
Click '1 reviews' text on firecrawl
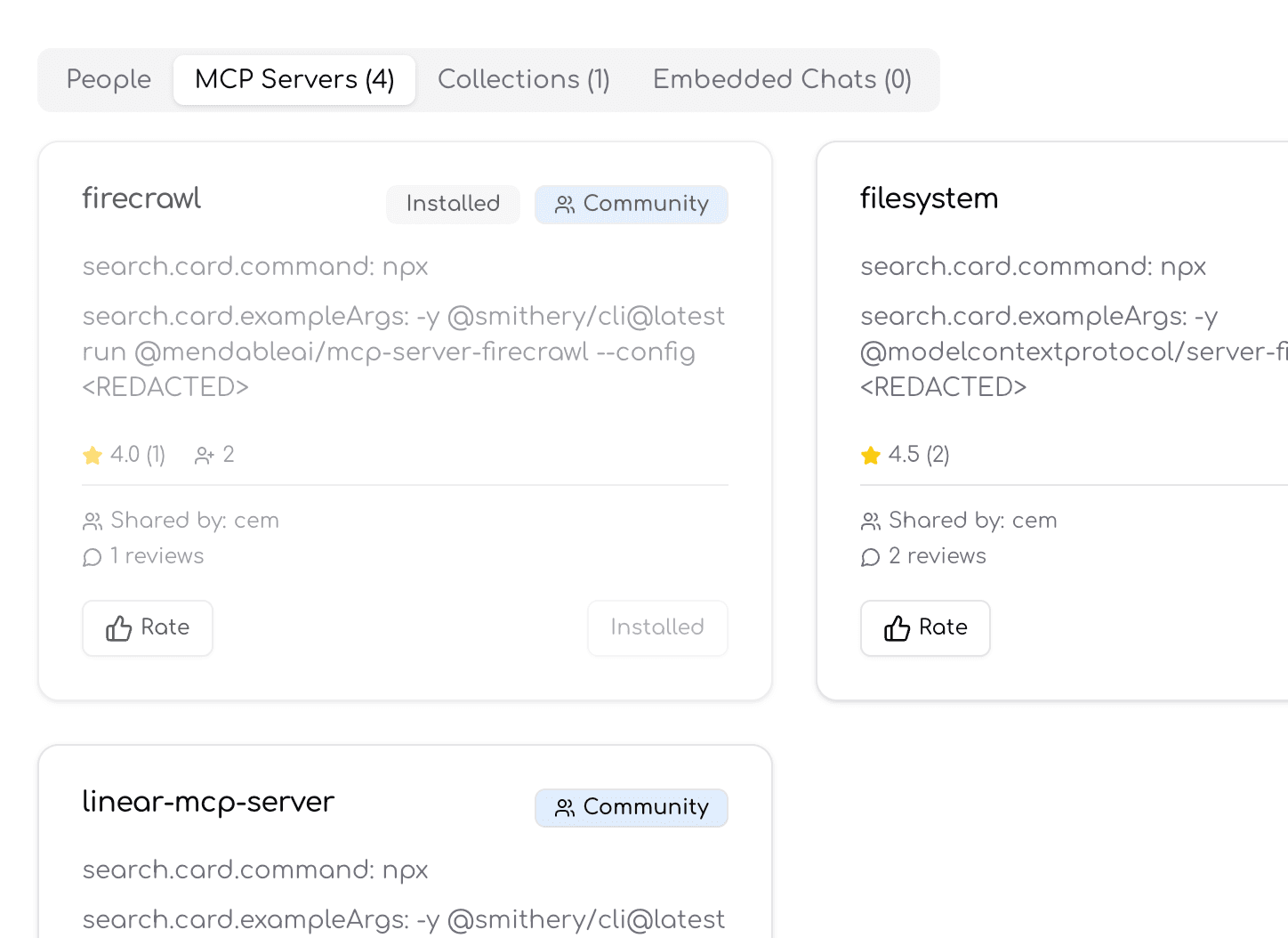tap(157, 556)
